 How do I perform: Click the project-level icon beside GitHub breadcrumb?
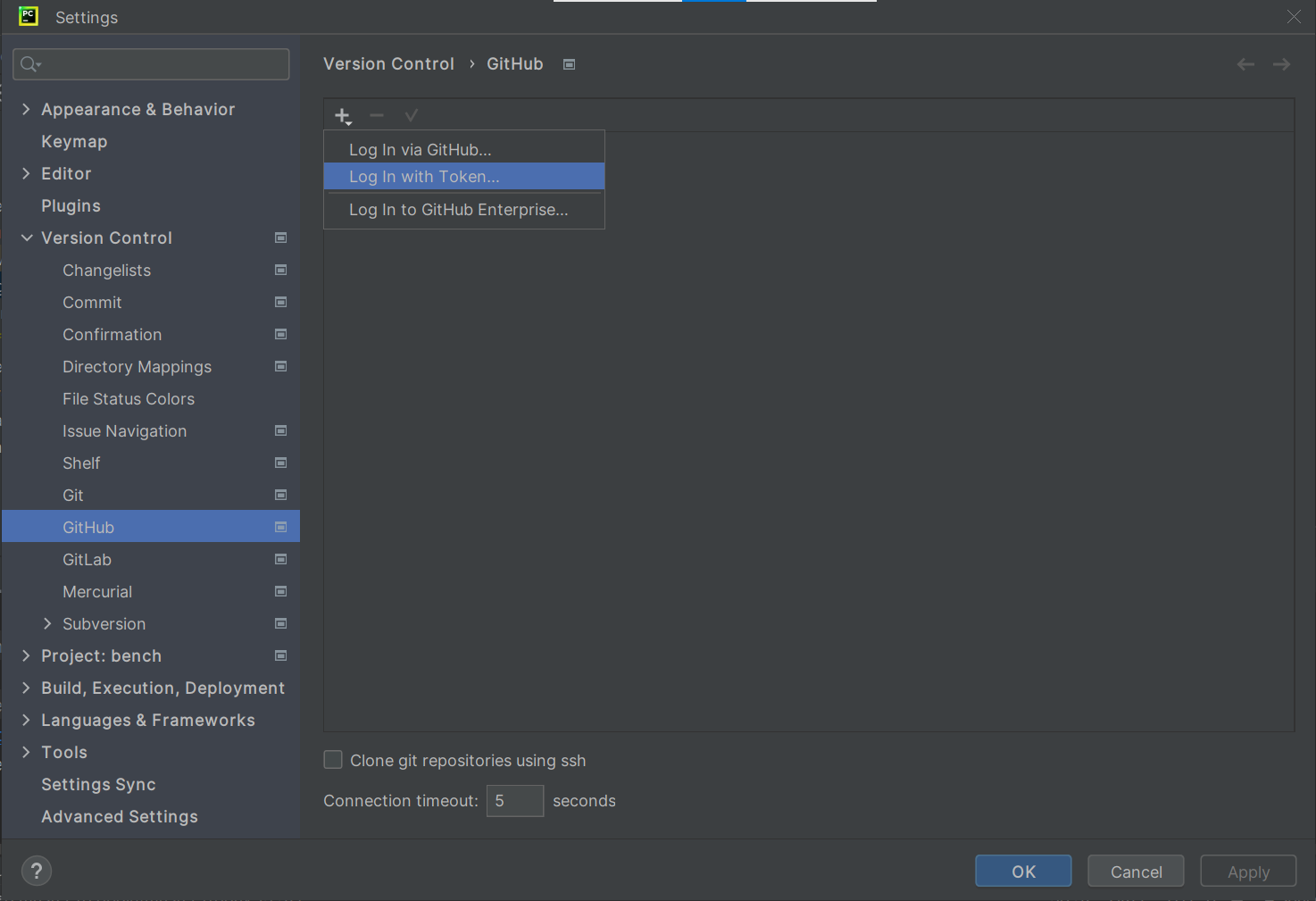[569, 64]
